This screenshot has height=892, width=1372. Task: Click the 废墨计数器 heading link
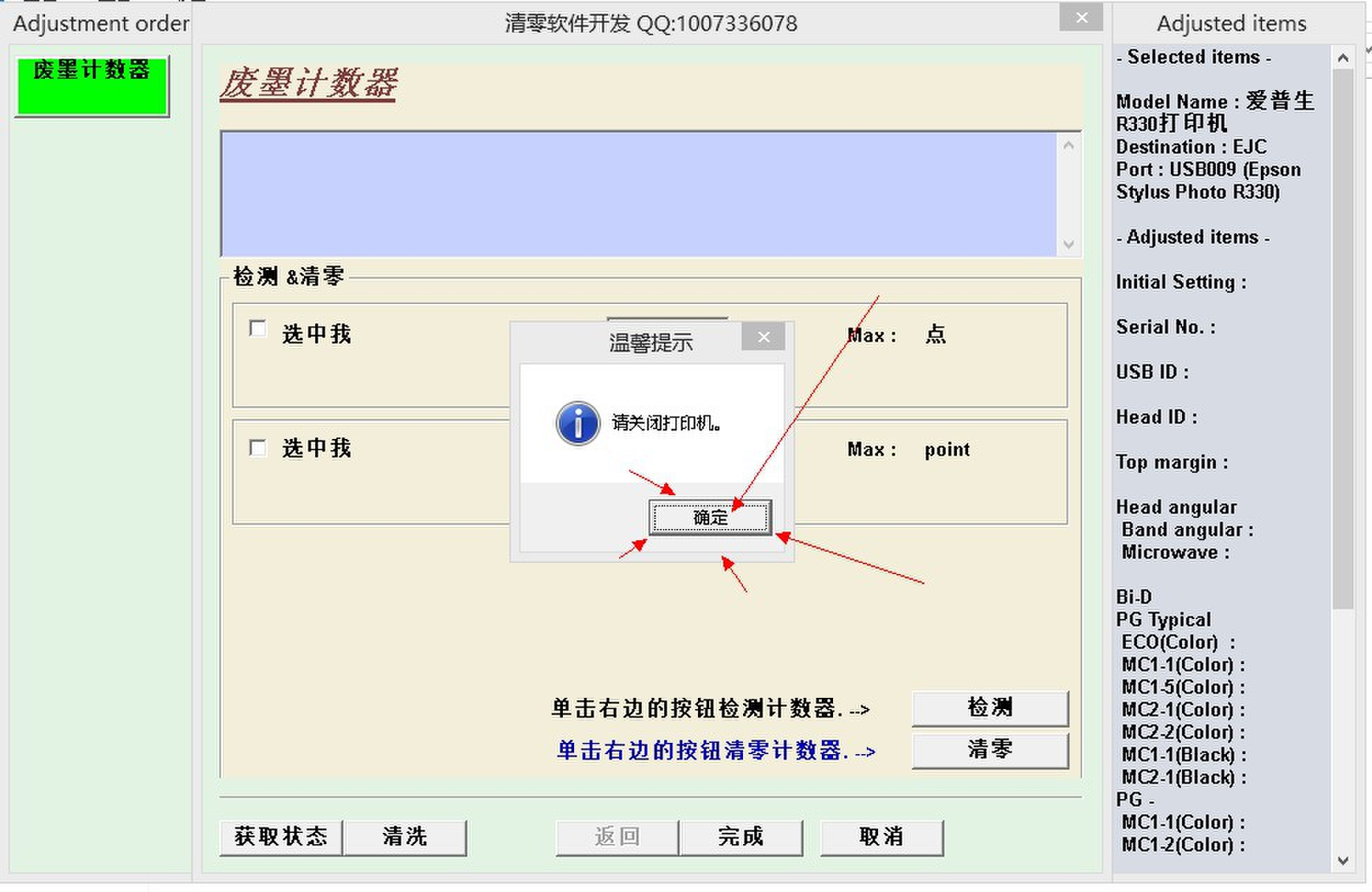tap(308, 83)
